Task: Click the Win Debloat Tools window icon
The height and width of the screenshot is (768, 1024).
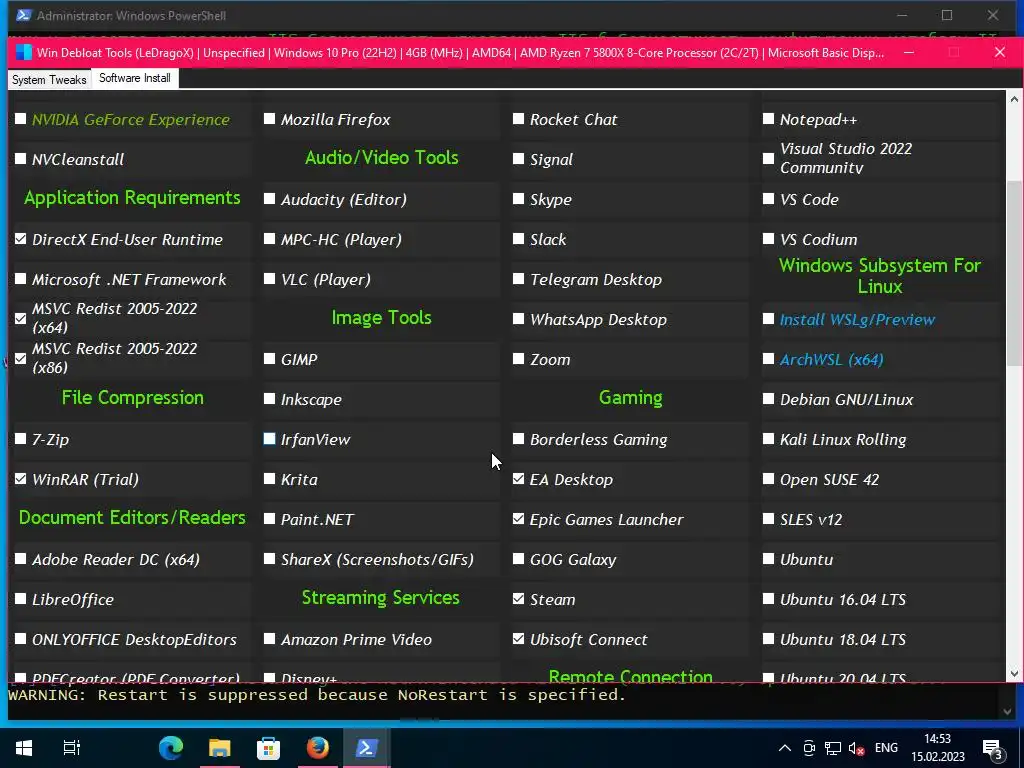Action: coord(24,52)
